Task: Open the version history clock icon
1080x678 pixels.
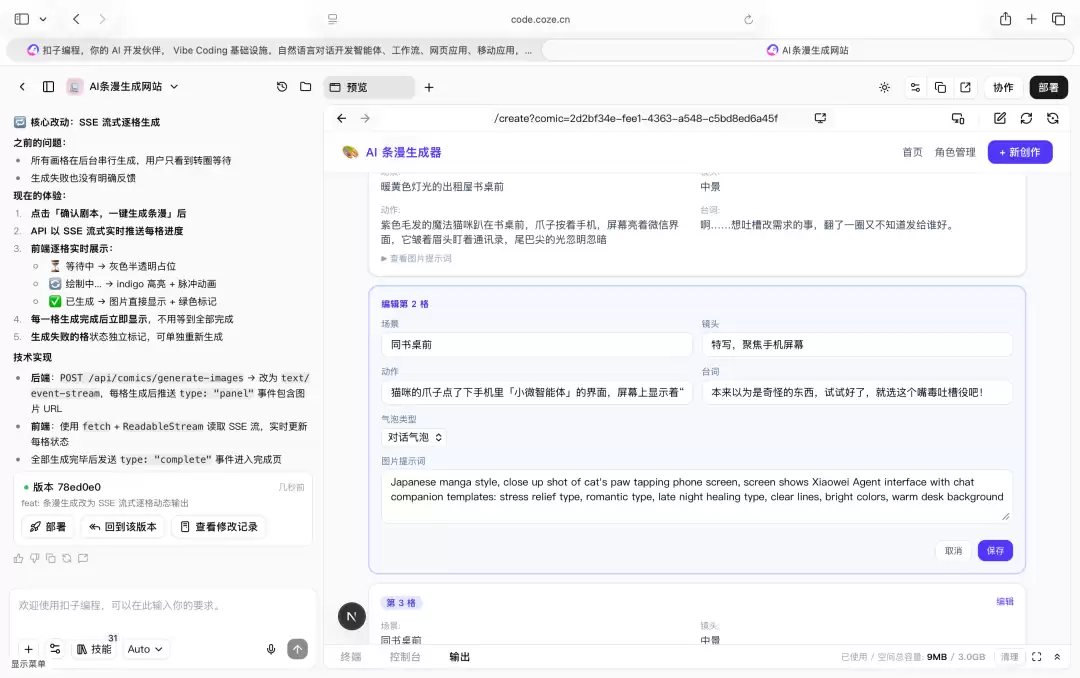Action: click(282, 87)
